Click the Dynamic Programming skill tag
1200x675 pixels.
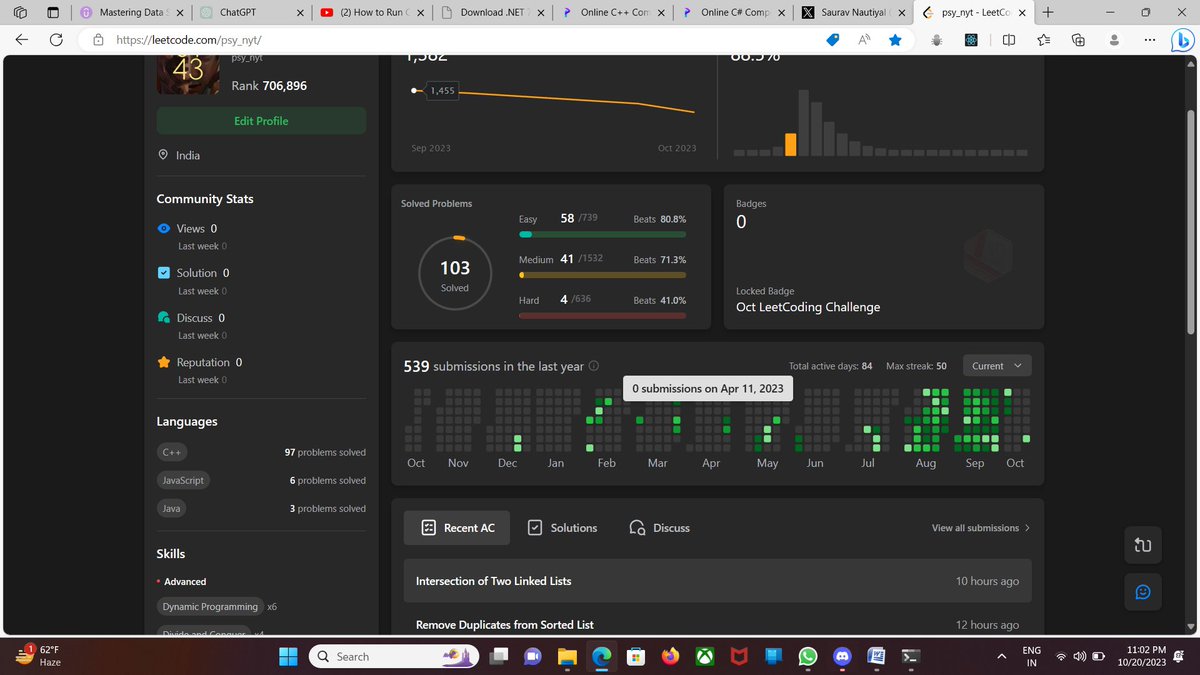(210, 607)
